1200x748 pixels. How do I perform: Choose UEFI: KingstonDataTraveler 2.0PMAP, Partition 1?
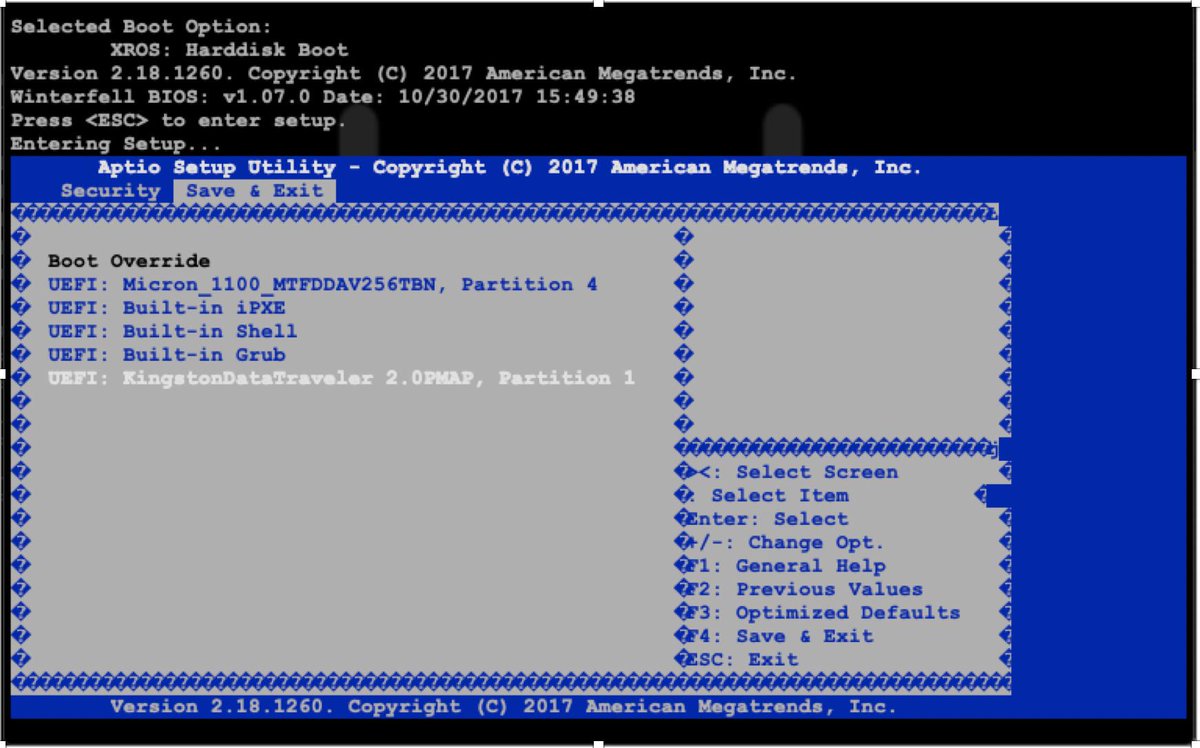pos(340,378)
